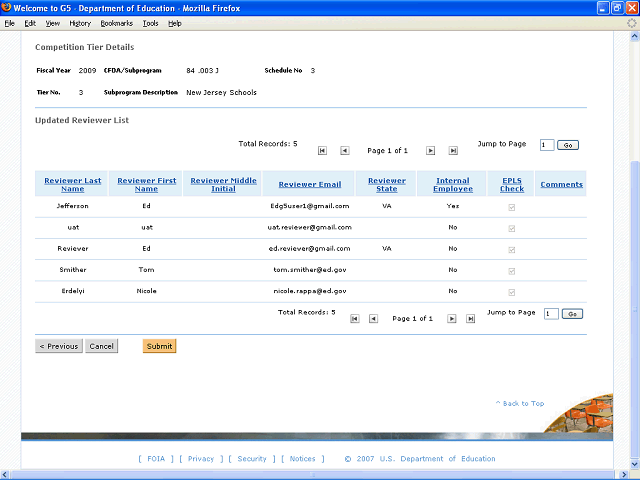Sort by Reviewer Email column header

pos(309,185)
